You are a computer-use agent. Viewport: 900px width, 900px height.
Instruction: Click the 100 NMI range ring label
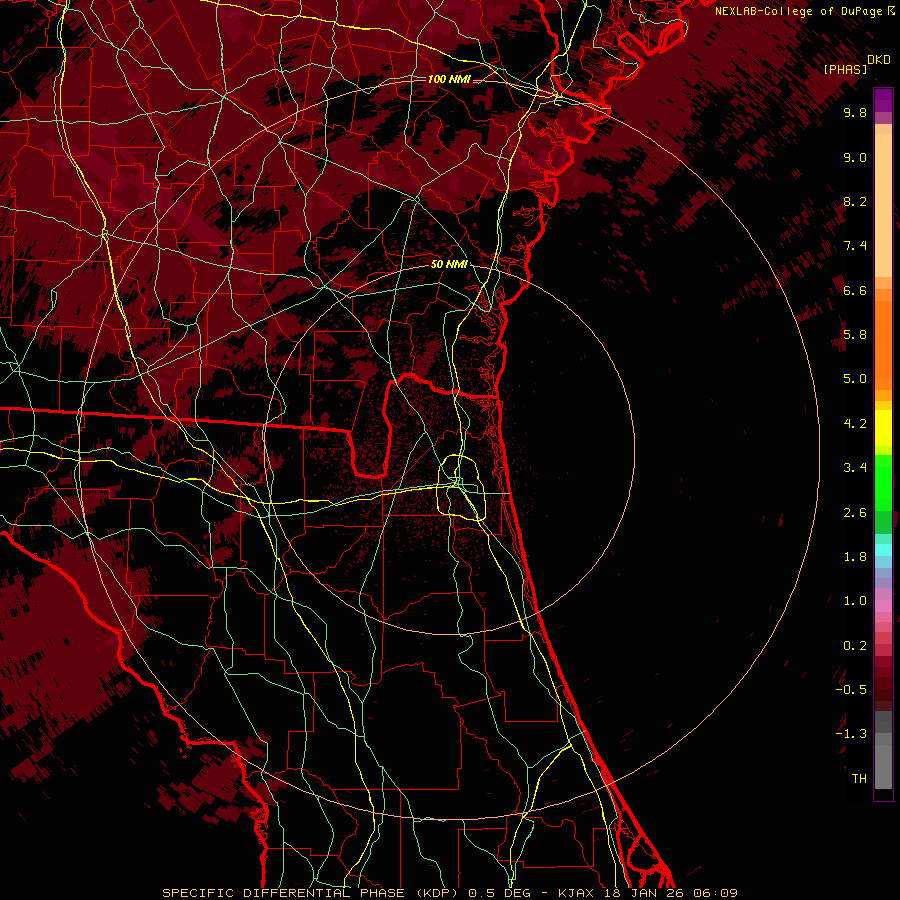pyautogui.click(x=449, y=79)
